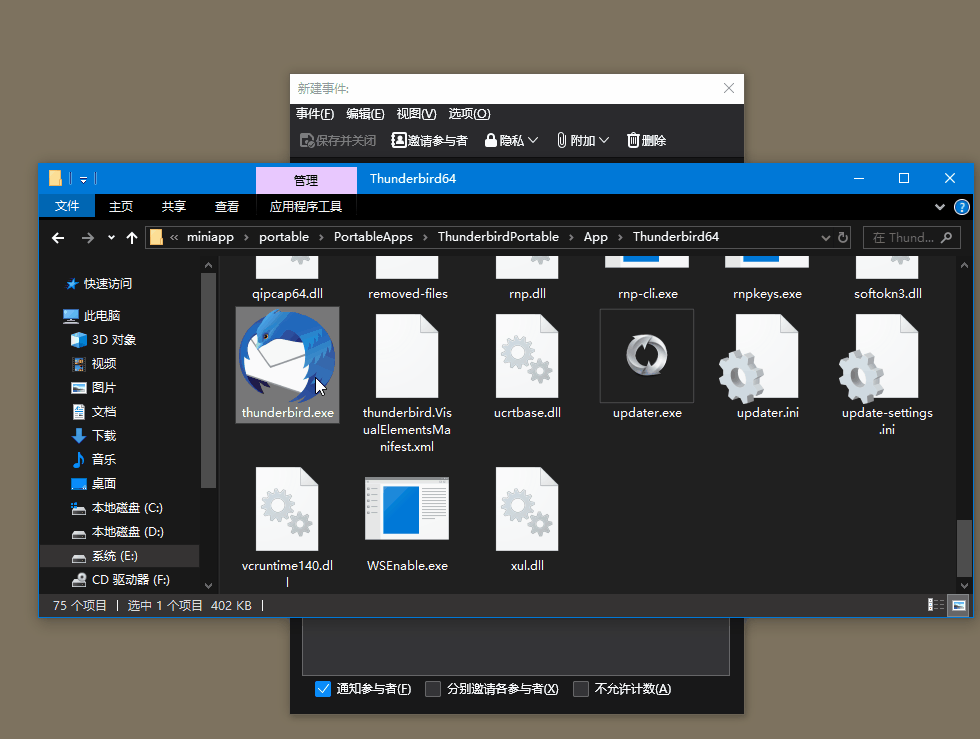
Task: Open the 查看 ribbon tab
Action: tap(227, 207)
